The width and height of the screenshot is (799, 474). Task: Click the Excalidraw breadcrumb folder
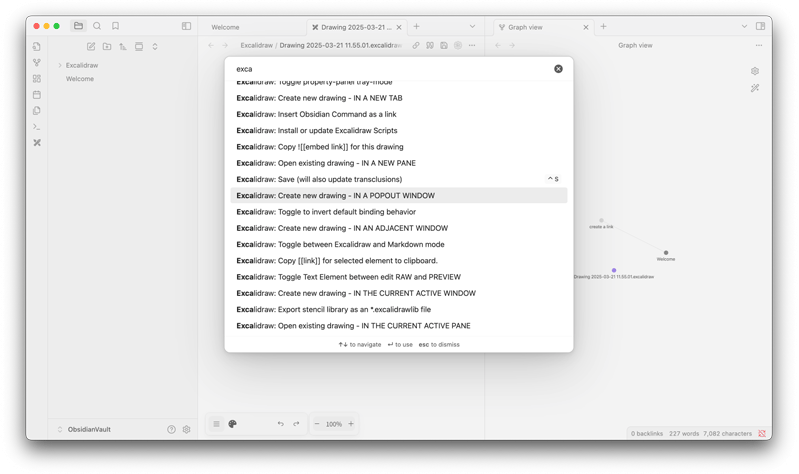(257, 45)
